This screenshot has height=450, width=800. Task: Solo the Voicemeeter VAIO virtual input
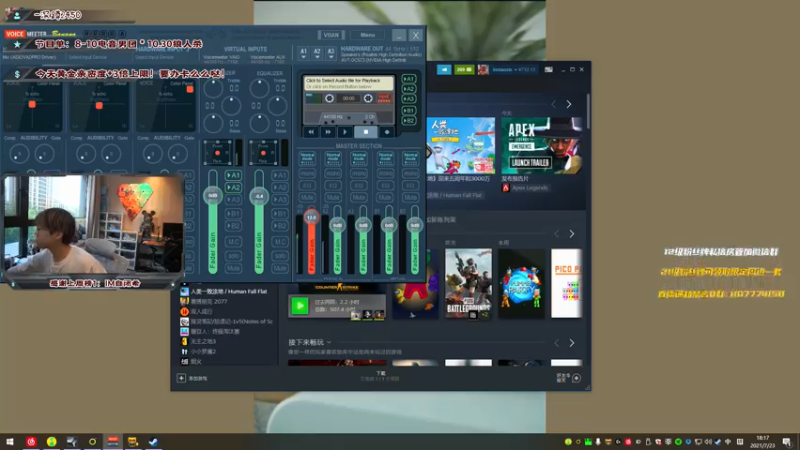click(234, 256)
